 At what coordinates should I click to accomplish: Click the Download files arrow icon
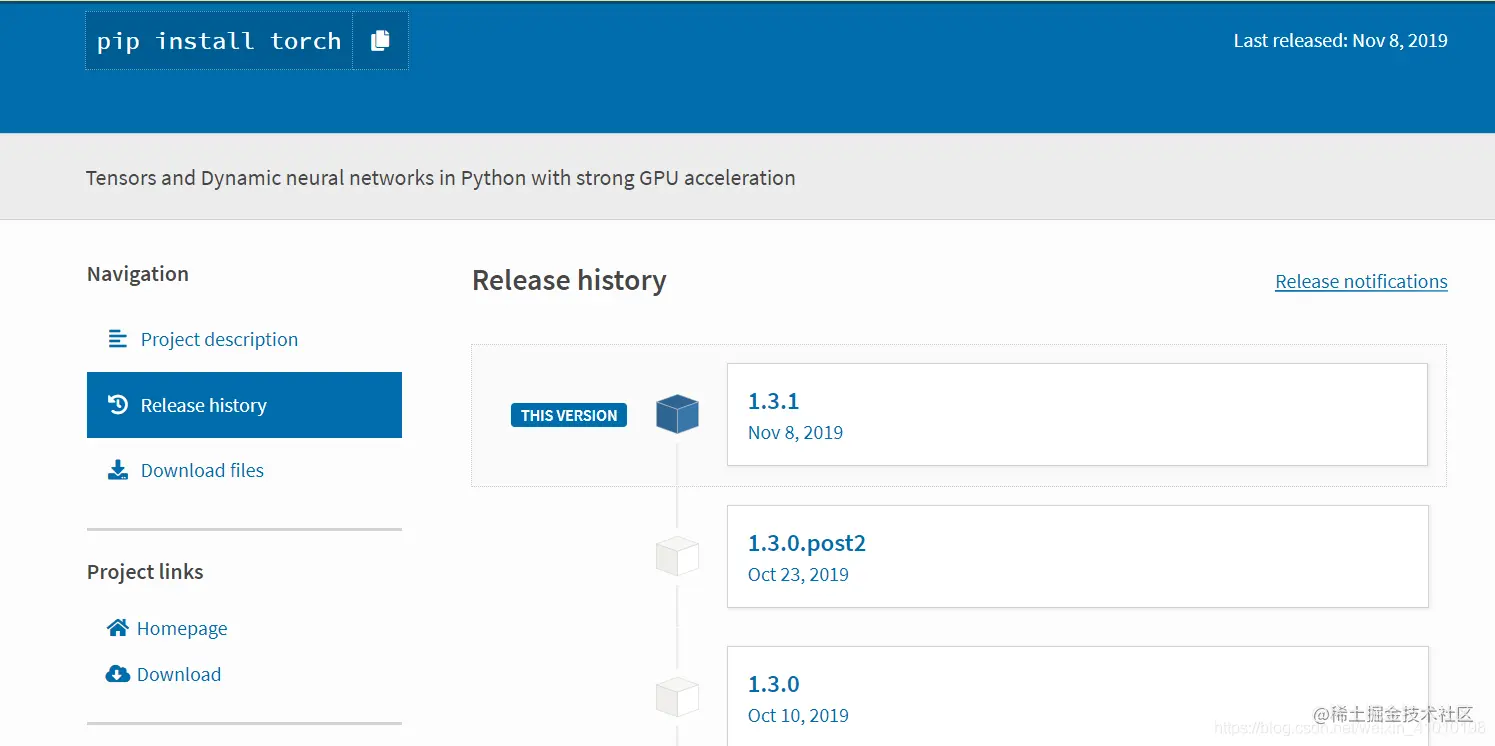tap(118, 470)
